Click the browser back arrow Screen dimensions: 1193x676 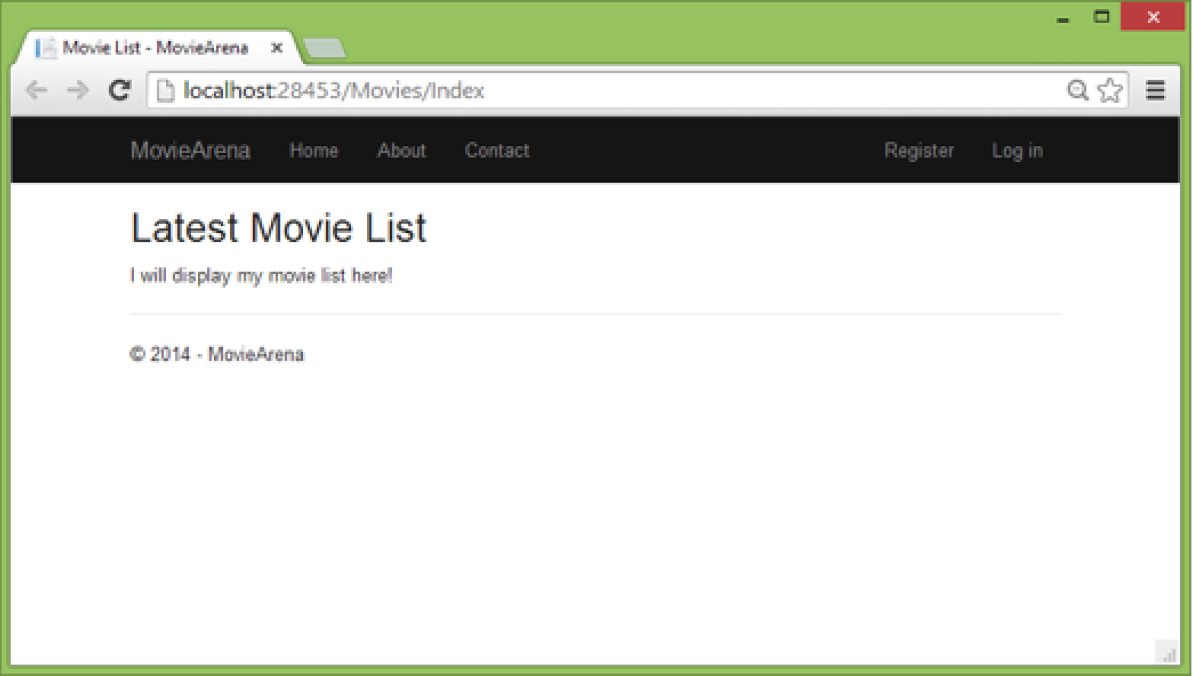(37, 91)
